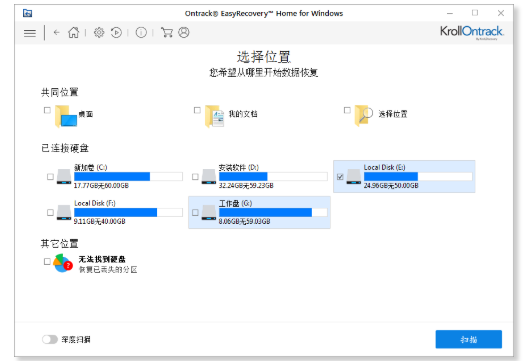Screen dimensions: 527x361
Task: Click the 桌面 label
Action: click(x=86, y=114)
